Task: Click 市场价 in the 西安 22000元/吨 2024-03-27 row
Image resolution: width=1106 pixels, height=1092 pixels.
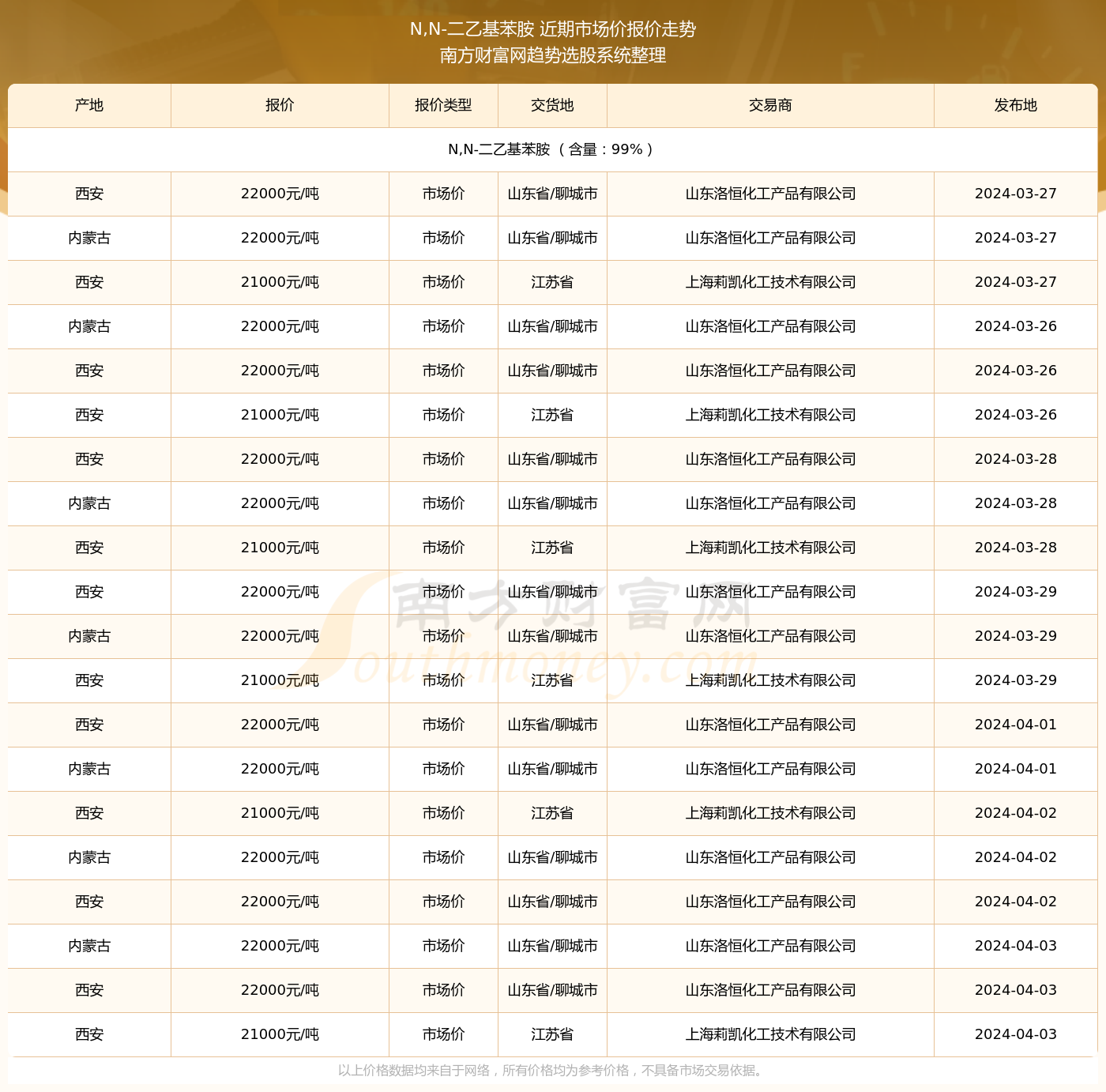Action: click(x=443, y=194)
